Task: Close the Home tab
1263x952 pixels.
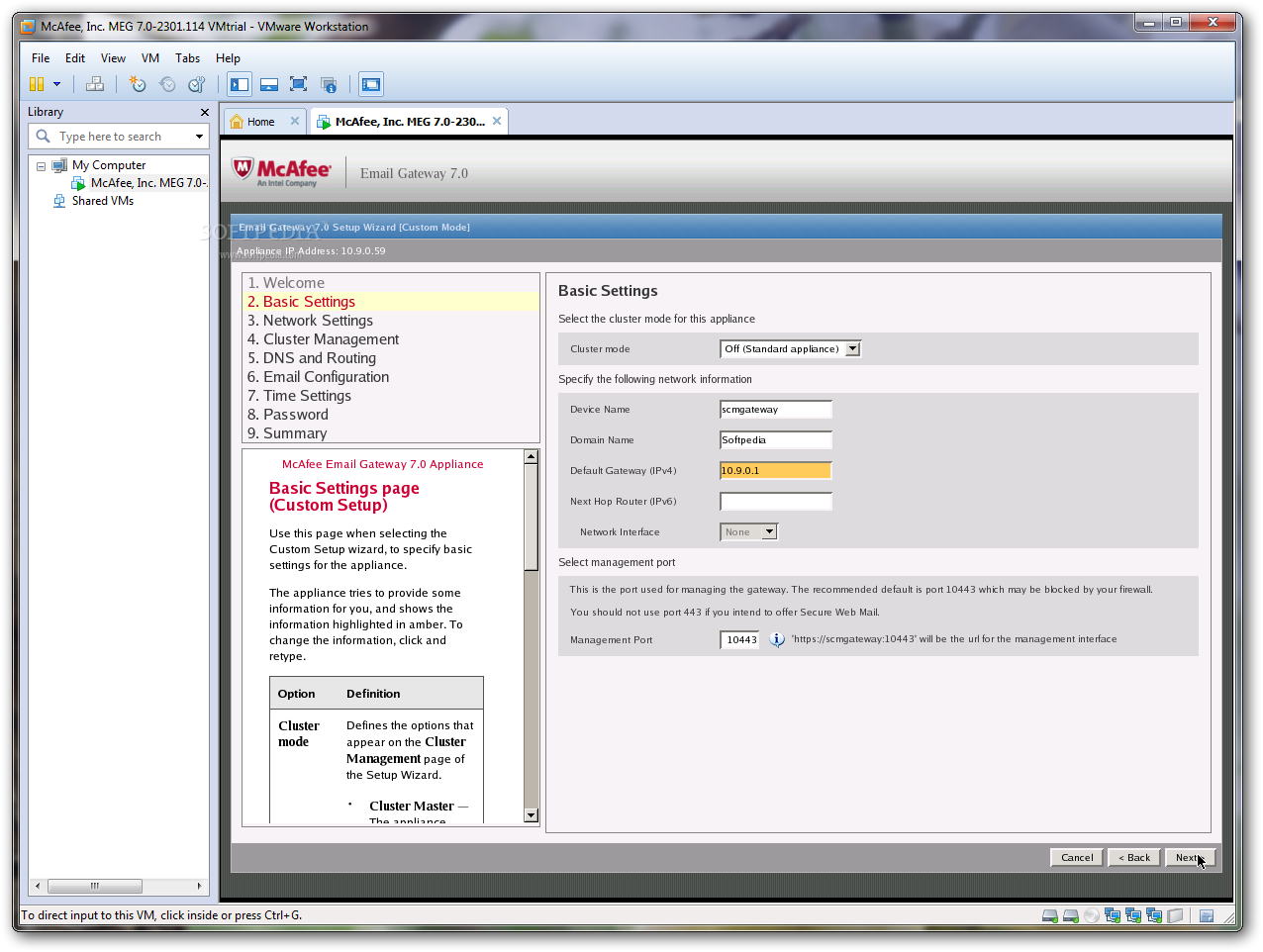Action: pyautogui.click(x=295, y=121)
